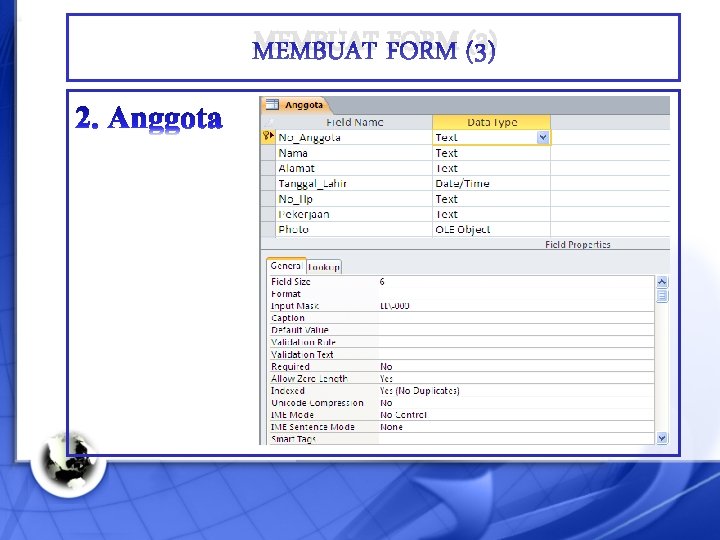Click the Field Properties label
Image resolution: width=720 pixels, height=540 pixels.
[578, 244]
